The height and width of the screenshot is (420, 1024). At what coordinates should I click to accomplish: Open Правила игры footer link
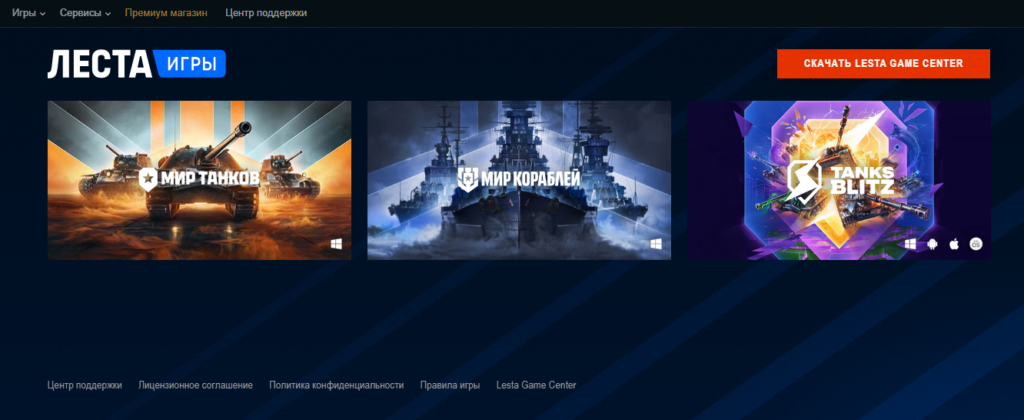tap(450, 385)
